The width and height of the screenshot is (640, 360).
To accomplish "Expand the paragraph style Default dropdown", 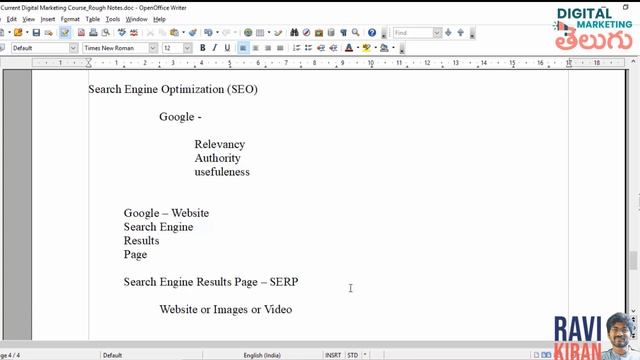I will (x=73, y=48).
